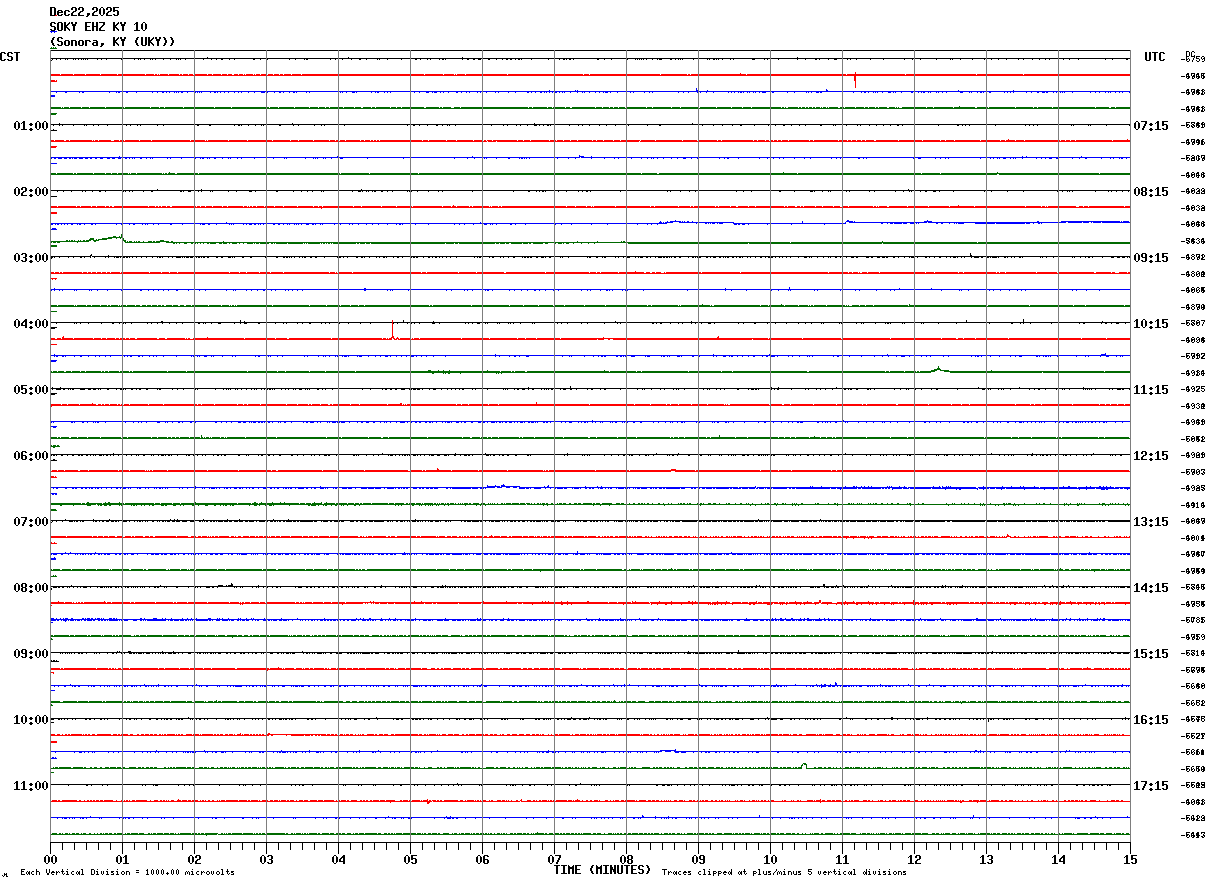Click the 11:00 CST row label
This screenshot has height=886, width=1210.
coord(30,786)
